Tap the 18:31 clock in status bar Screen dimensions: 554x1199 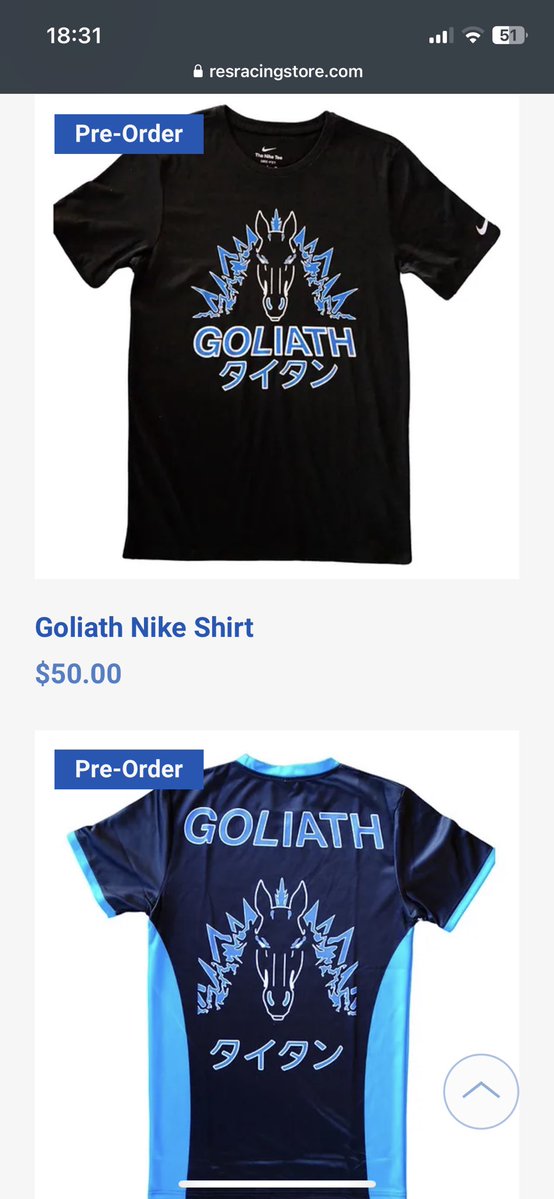click(73, 35)
